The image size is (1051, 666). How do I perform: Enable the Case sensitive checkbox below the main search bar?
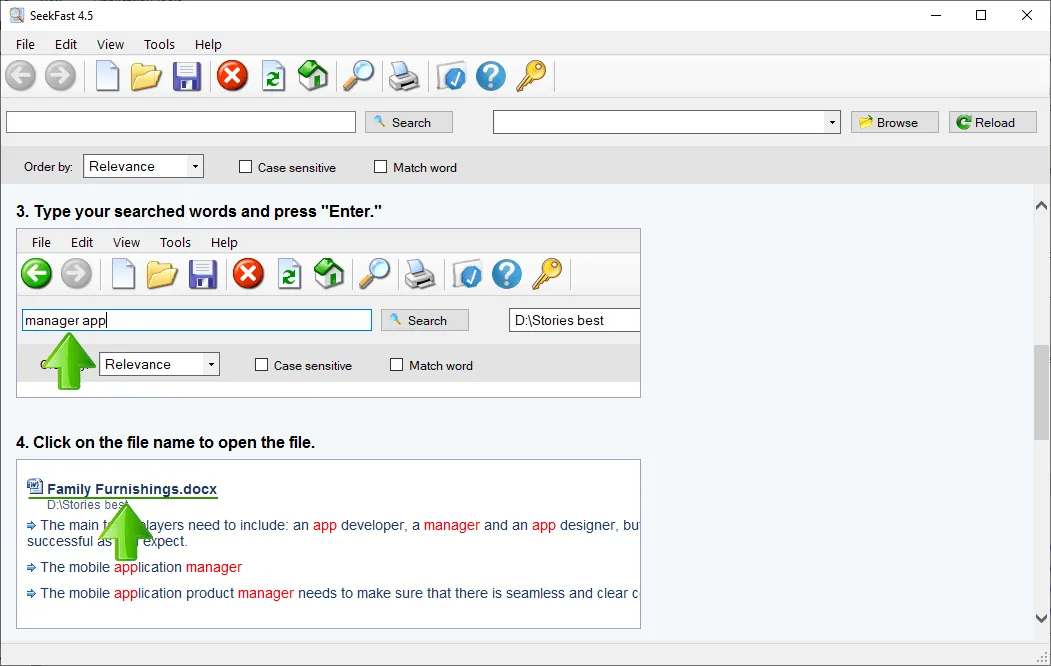click(245, 167)
